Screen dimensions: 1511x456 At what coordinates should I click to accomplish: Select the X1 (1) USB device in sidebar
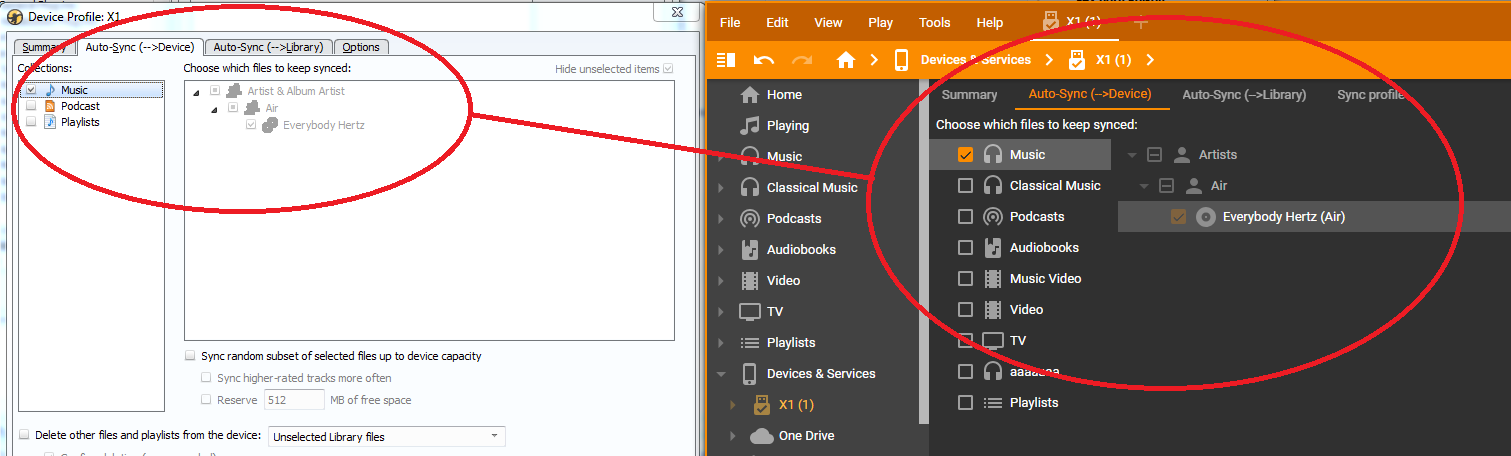pos(762,405)
